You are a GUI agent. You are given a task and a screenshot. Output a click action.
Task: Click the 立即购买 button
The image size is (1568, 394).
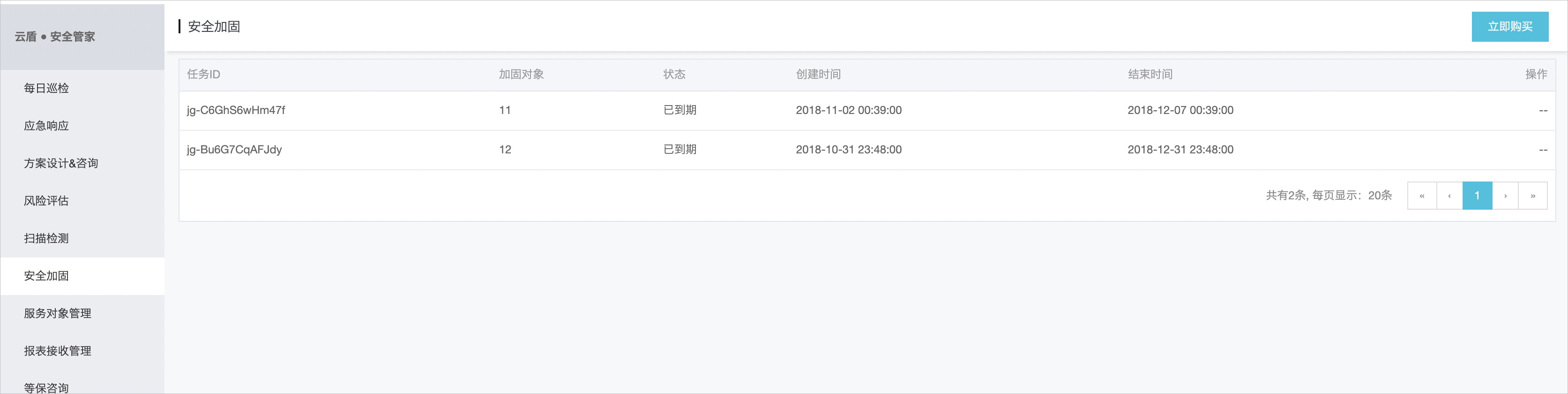coord(1509,27)
